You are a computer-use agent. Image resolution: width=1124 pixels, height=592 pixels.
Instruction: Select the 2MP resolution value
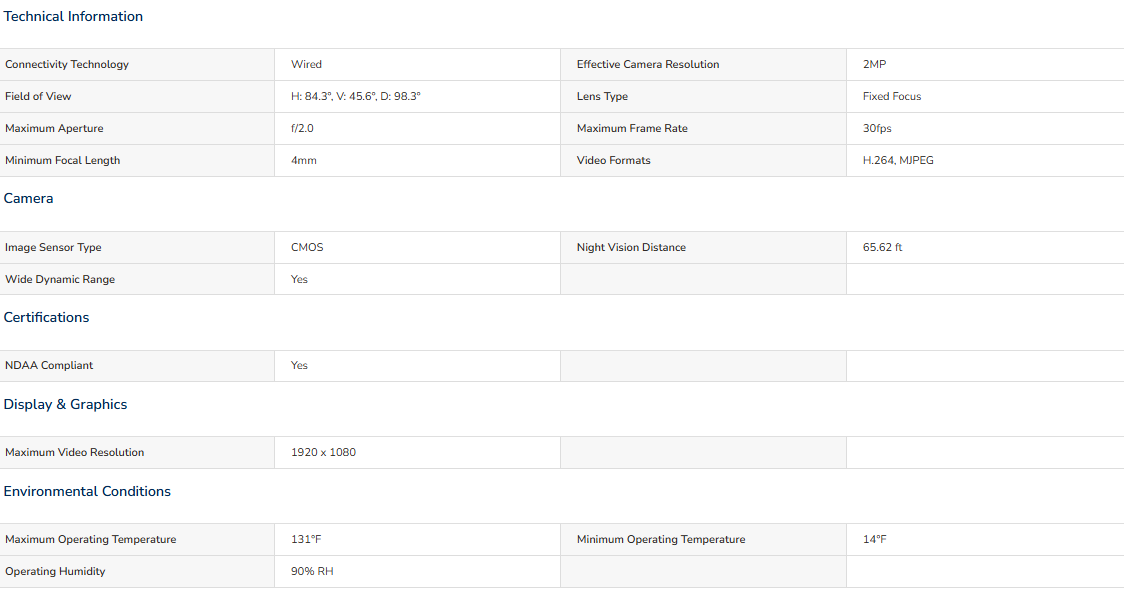point(875,65)
